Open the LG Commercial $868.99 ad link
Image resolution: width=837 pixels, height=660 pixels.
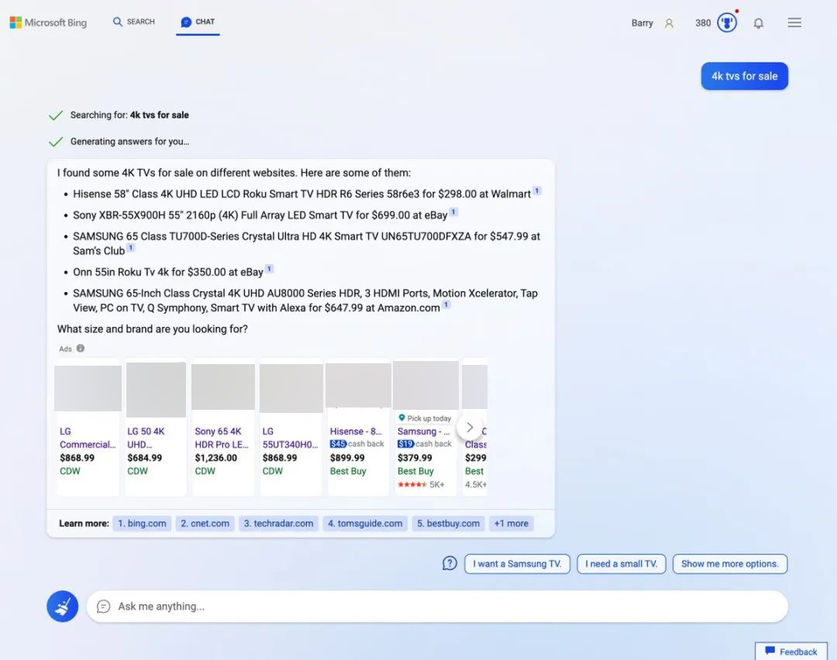tap(88, 438)
